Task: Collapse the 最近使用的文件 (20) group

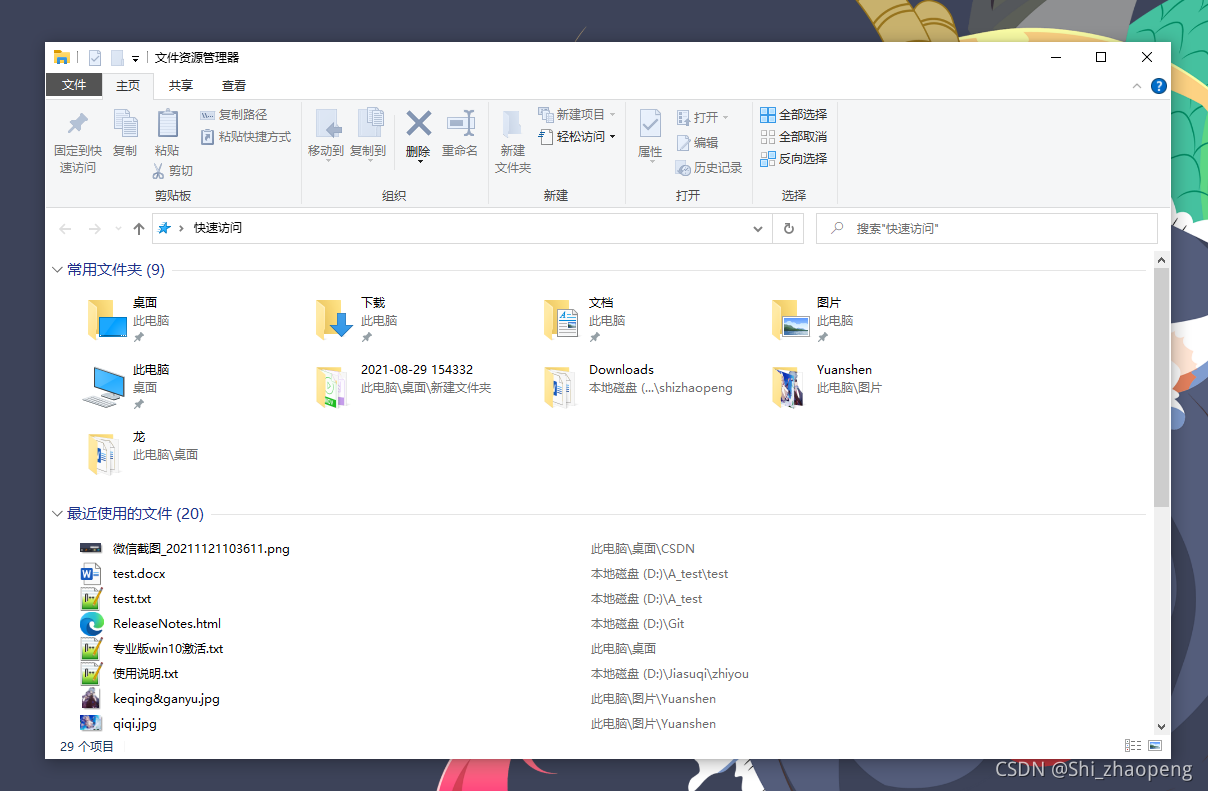Action: (x=56, y=514)
